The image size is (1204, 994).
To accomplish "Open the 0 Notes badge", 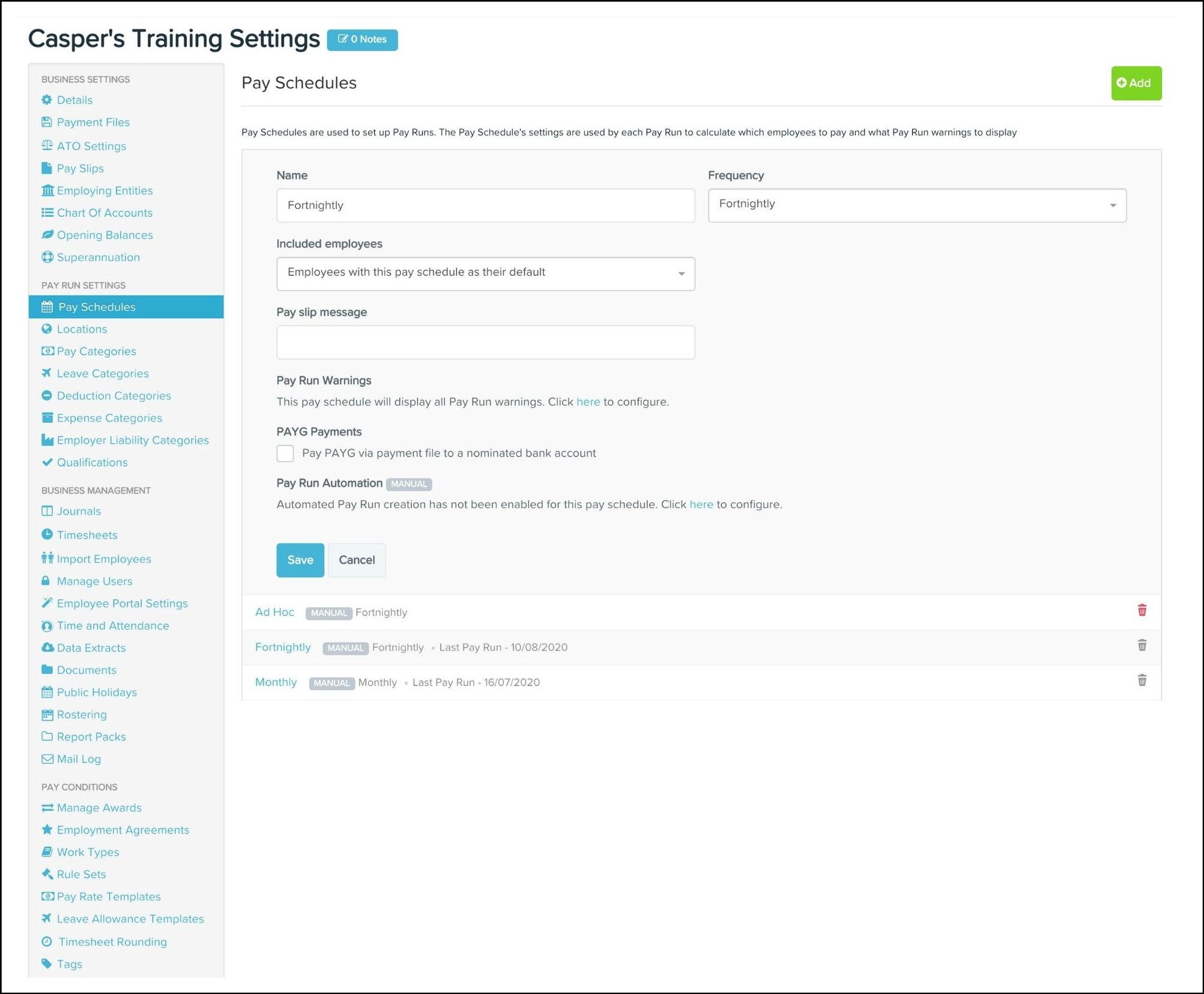I will point(362,40).
